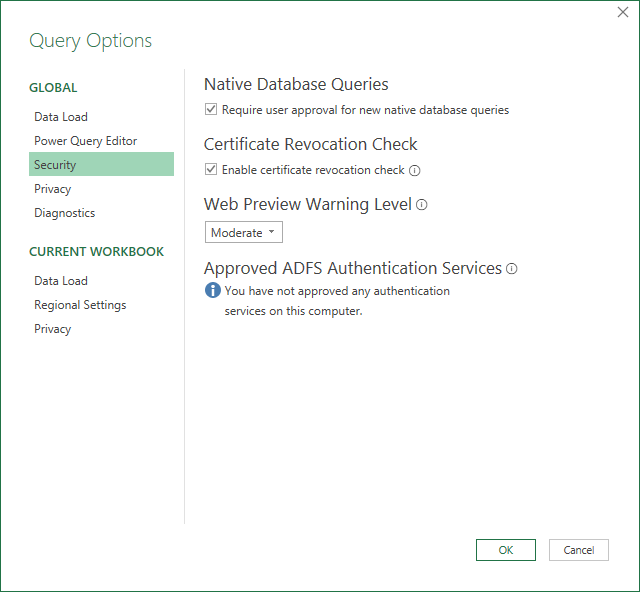
Task: Click the Query Options dialog title
Action: [91, 41]
